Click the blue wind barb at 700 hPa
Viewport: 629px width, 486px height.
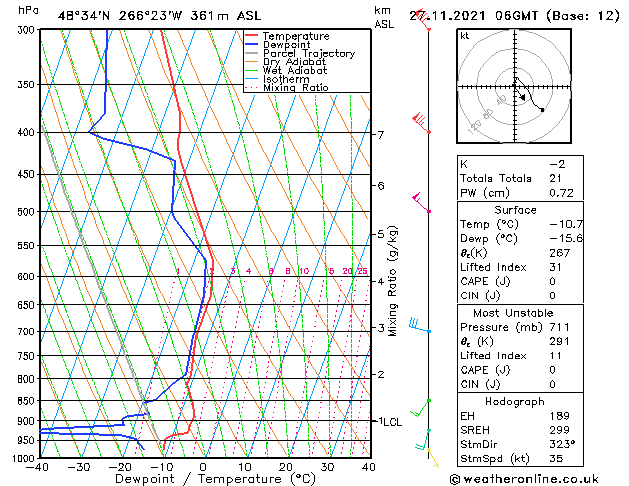point(420,326)
